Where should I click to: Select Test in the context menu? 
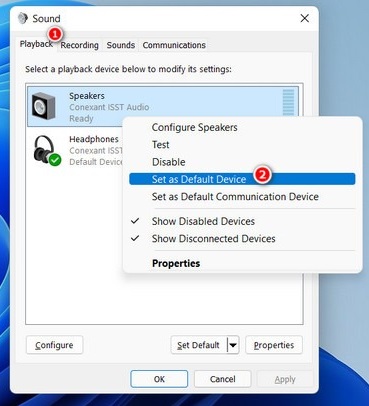(242, 145)
